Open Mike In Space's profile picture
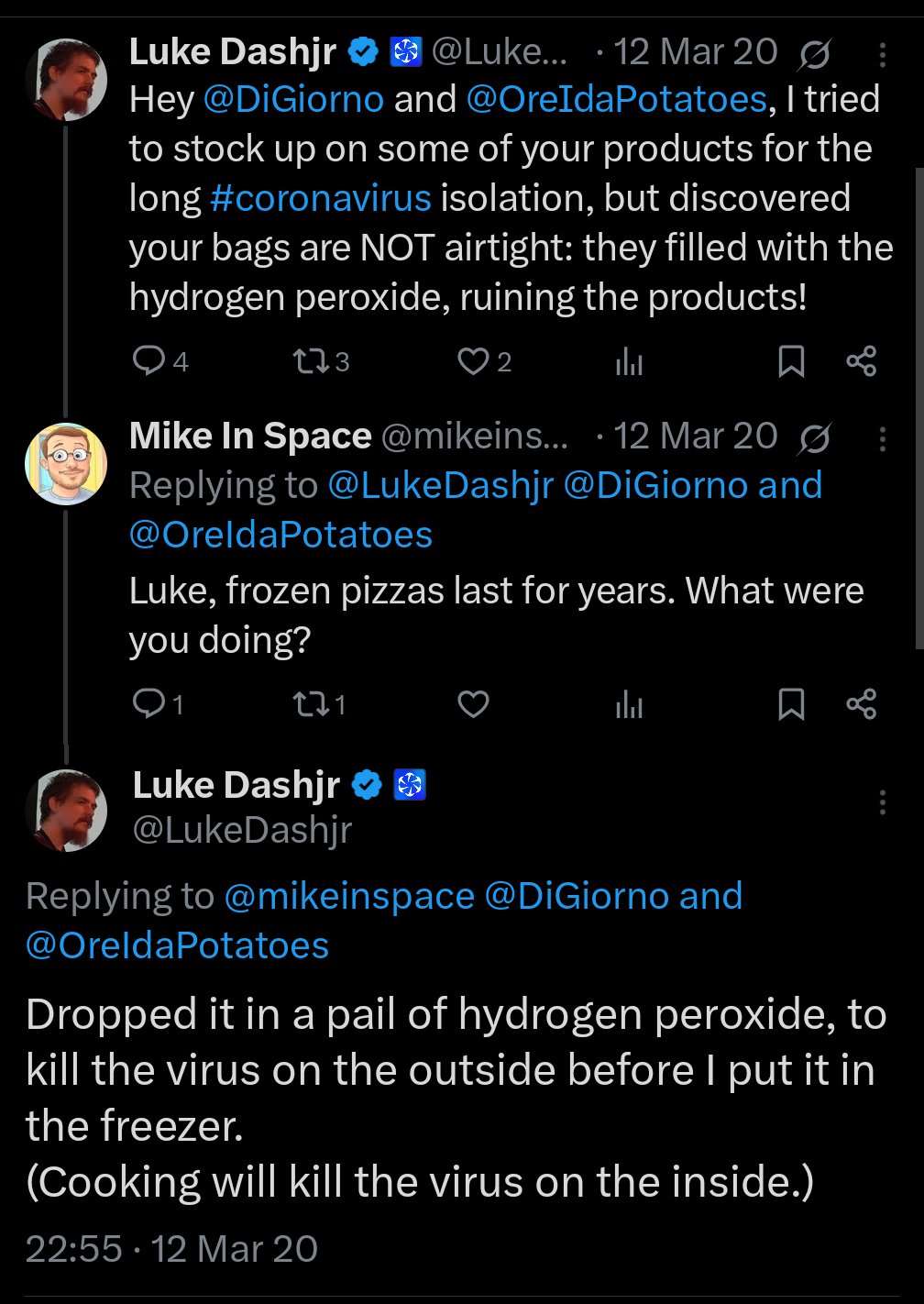 (x=66, y=464)
